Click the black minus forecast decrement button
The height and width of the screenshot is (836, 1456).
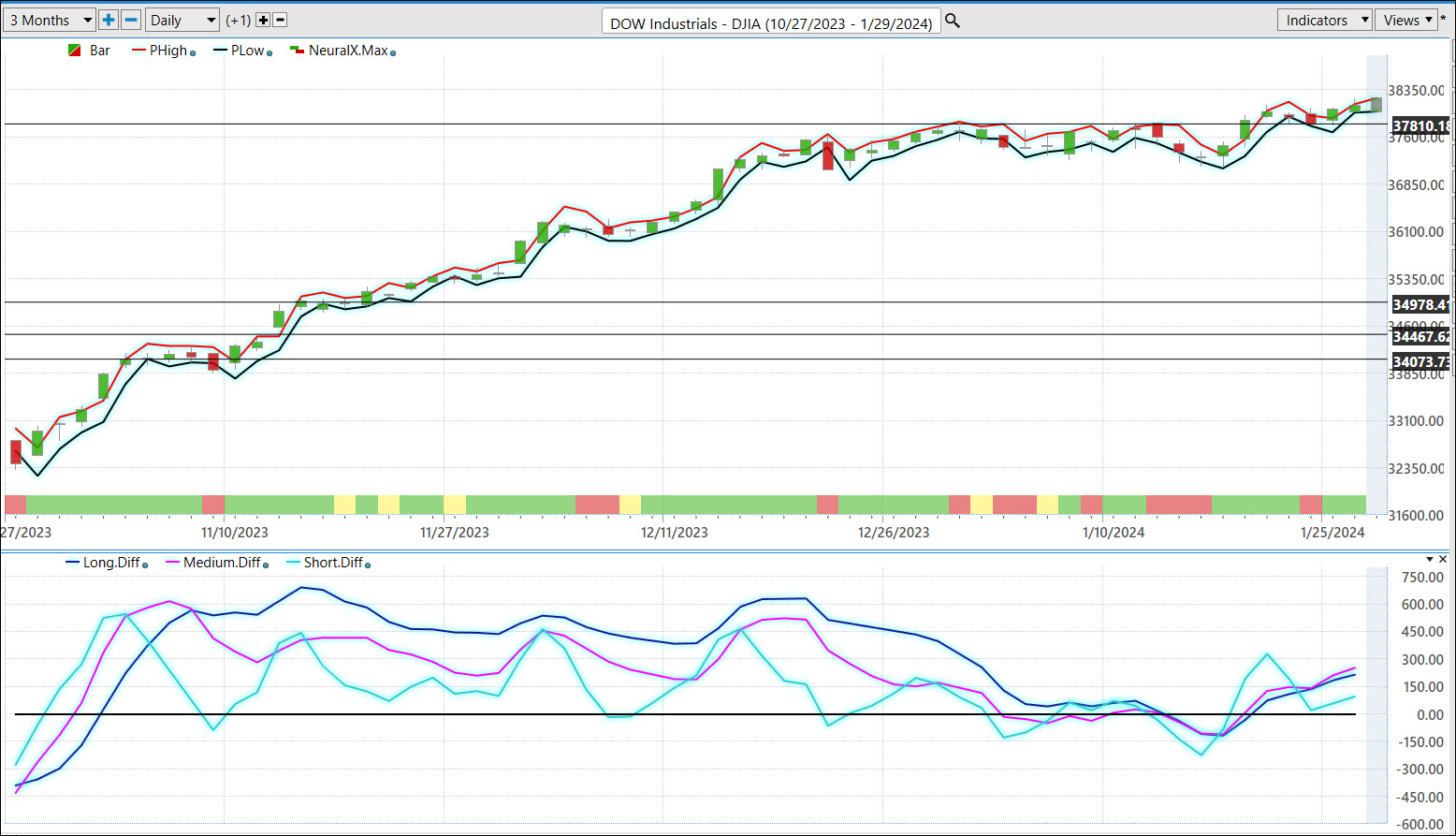[x=280, y=20]
